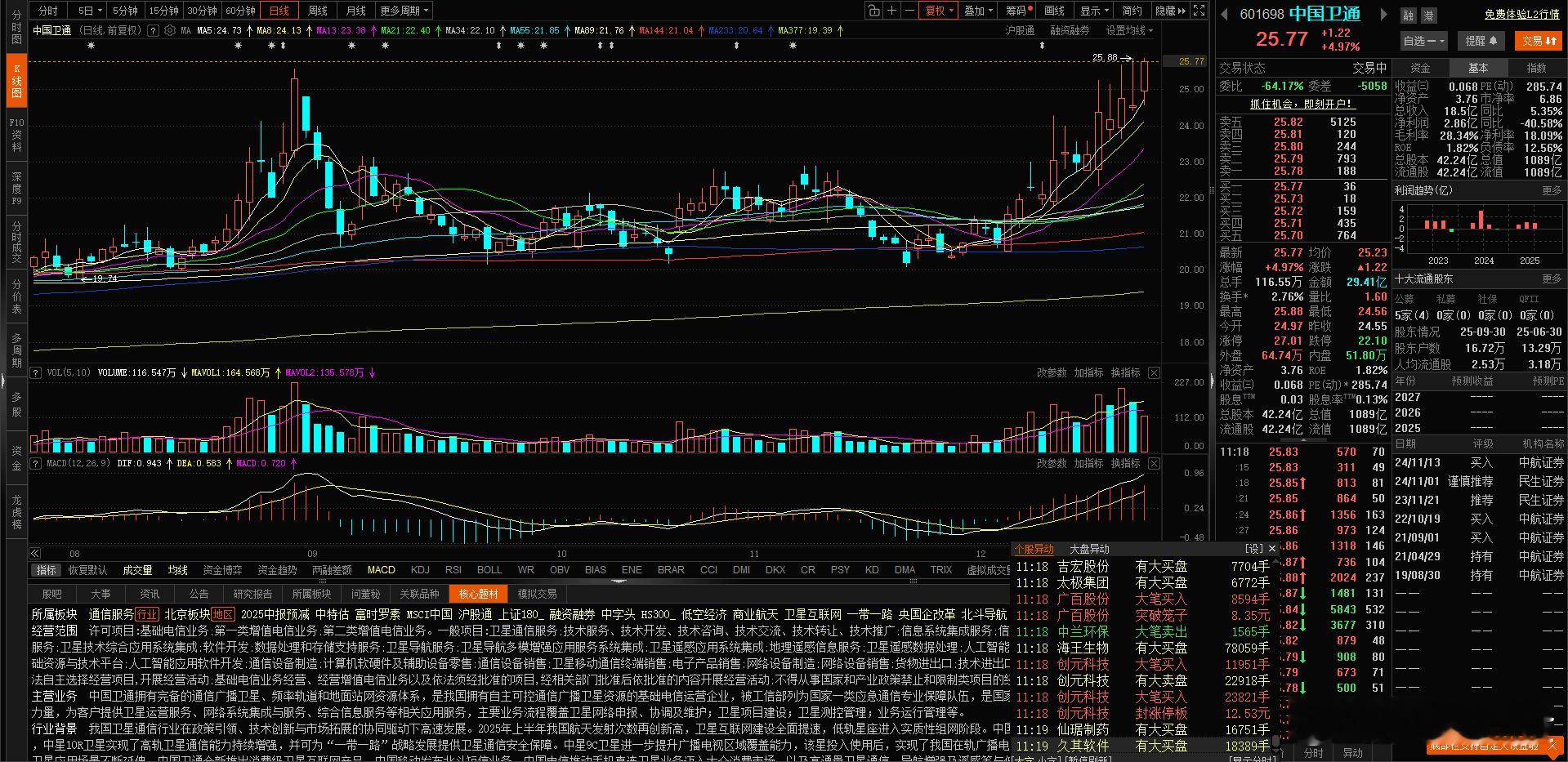Zoom out the chart with the minus icon
The height and width of the screenshot is (762, 1568).
[909, 11]
